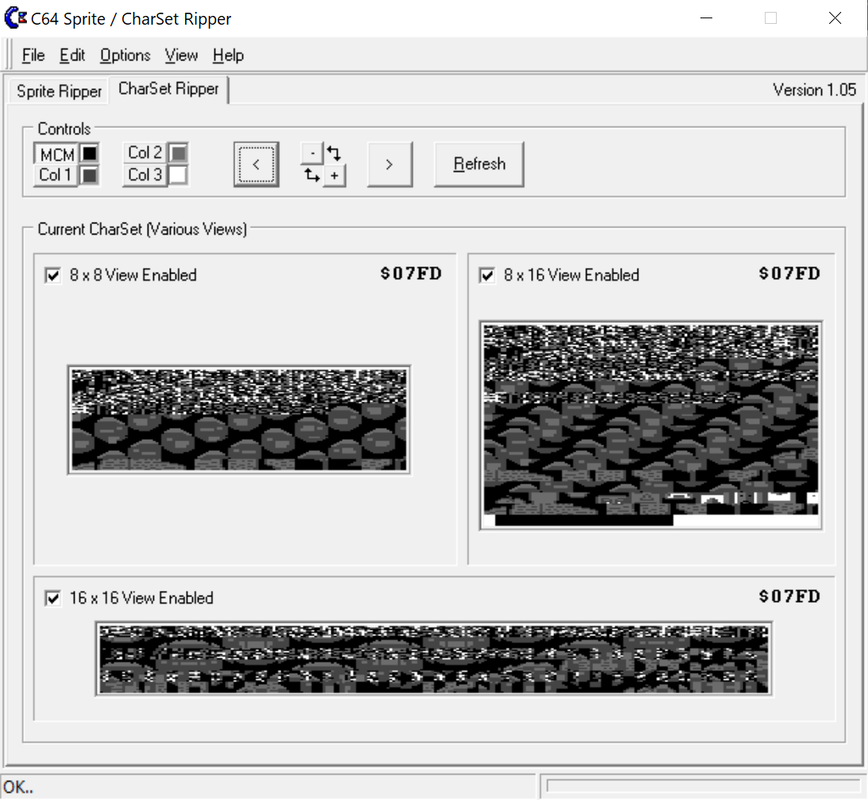Click the 16 x 16 charset preview image
The image size is (868, 800).
pyautogui.click(x=434, y=659)
